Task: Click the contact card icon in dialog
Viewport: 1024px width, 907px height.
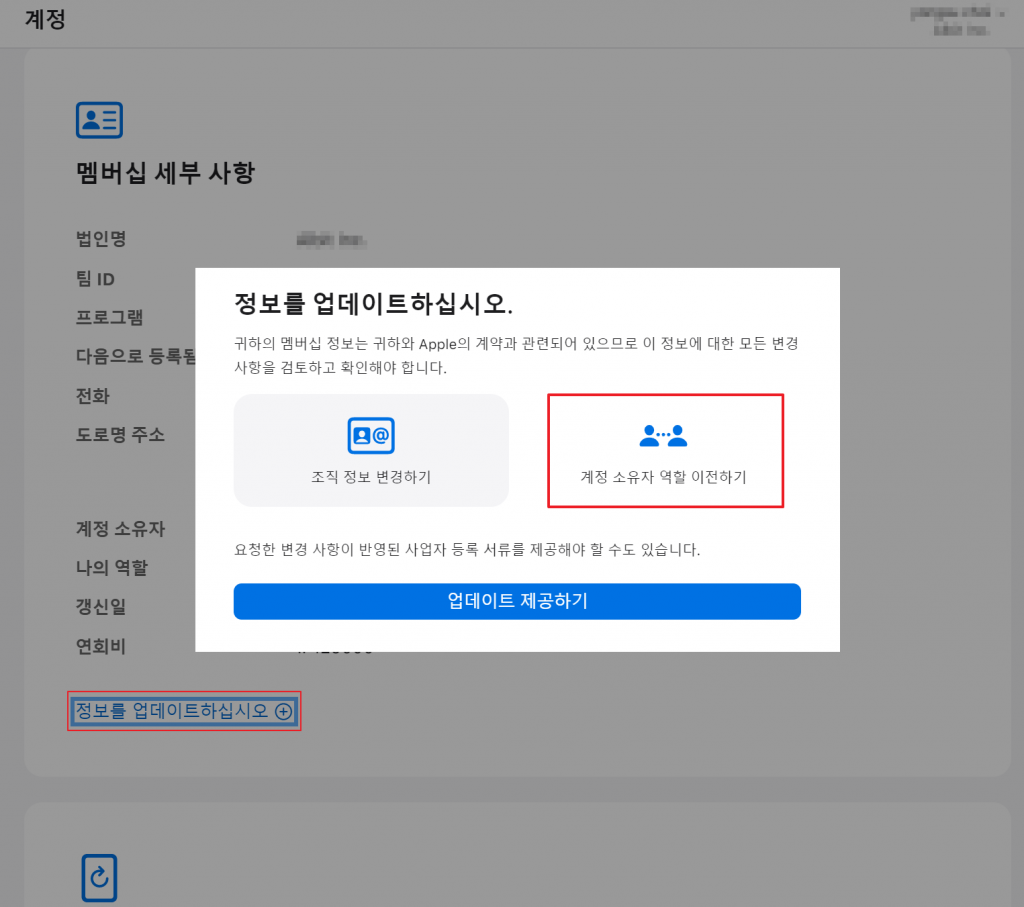Action: click(x=371, y=436)
